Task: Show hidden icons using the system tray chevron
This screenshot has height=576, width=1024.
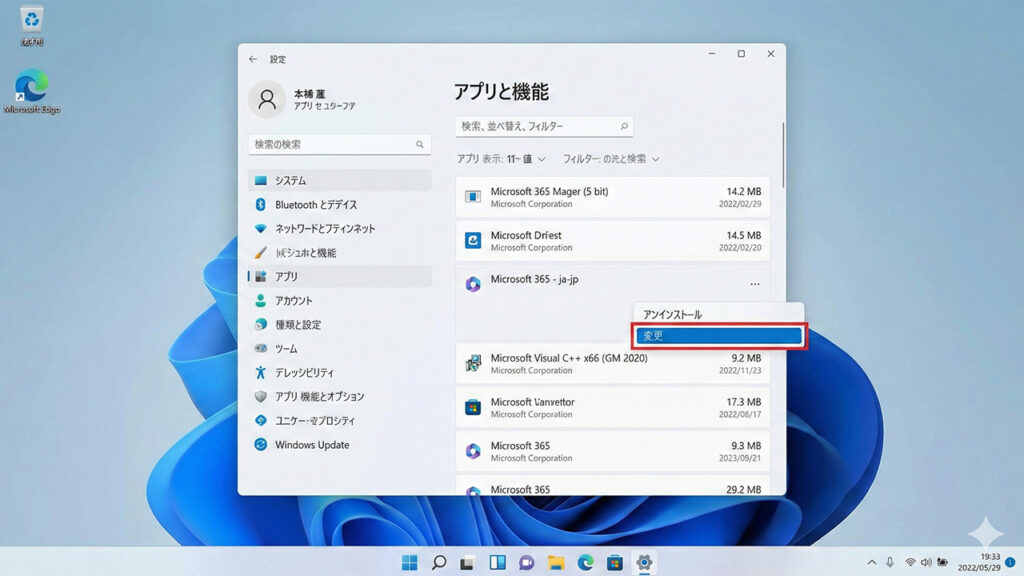Action: coord(871,563)
